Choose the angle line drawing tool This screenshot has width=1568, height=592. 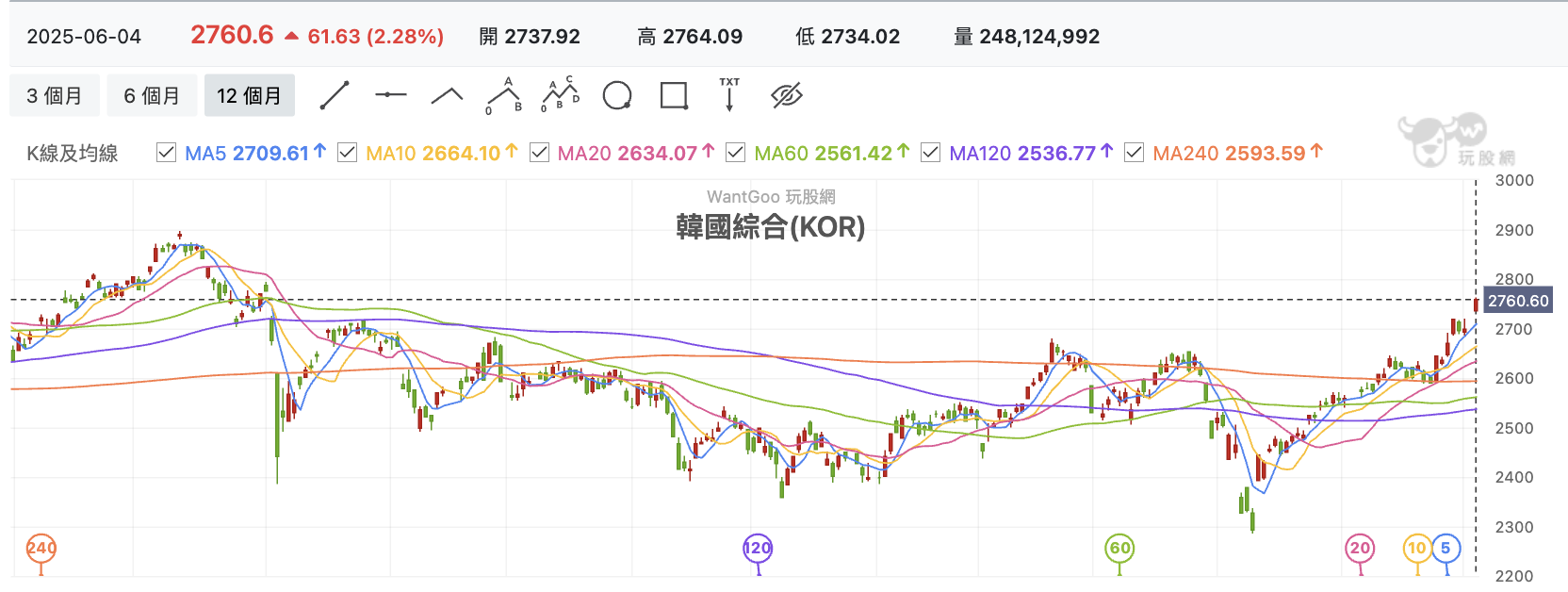coord(448,94)
